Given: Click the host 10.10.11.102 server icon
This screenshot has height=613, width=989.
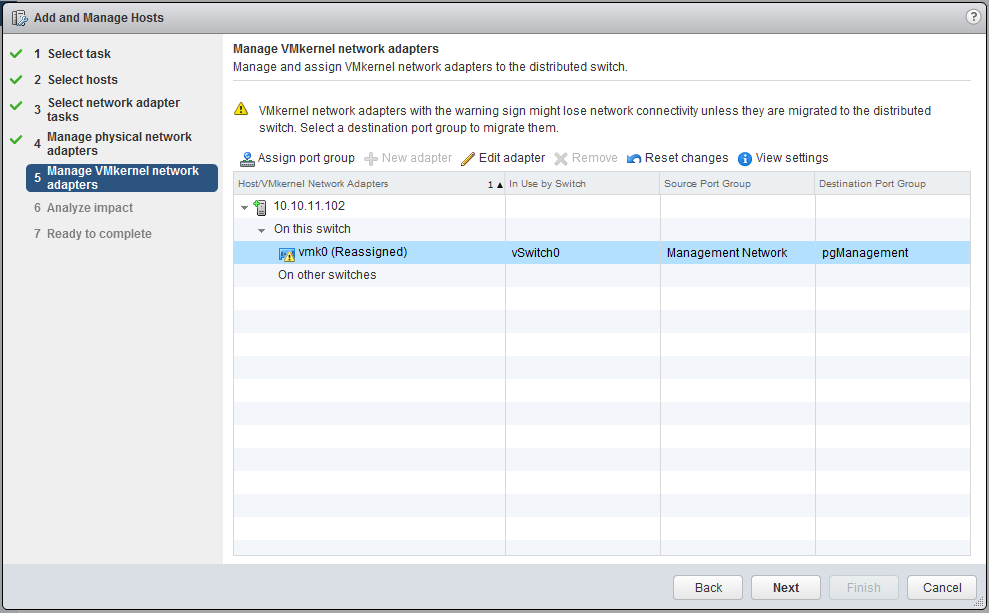Looking at the screenshot, I should 260,207.
